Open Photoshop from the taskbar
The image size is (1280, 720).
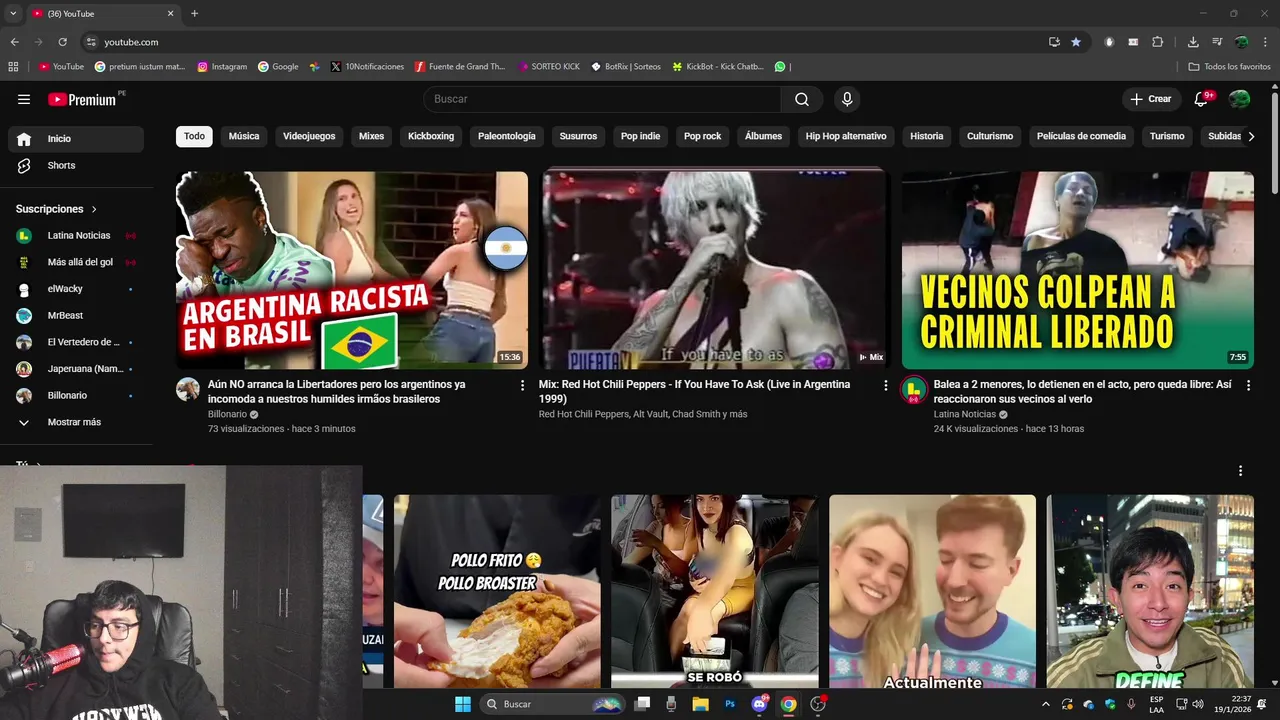point(730,704)
